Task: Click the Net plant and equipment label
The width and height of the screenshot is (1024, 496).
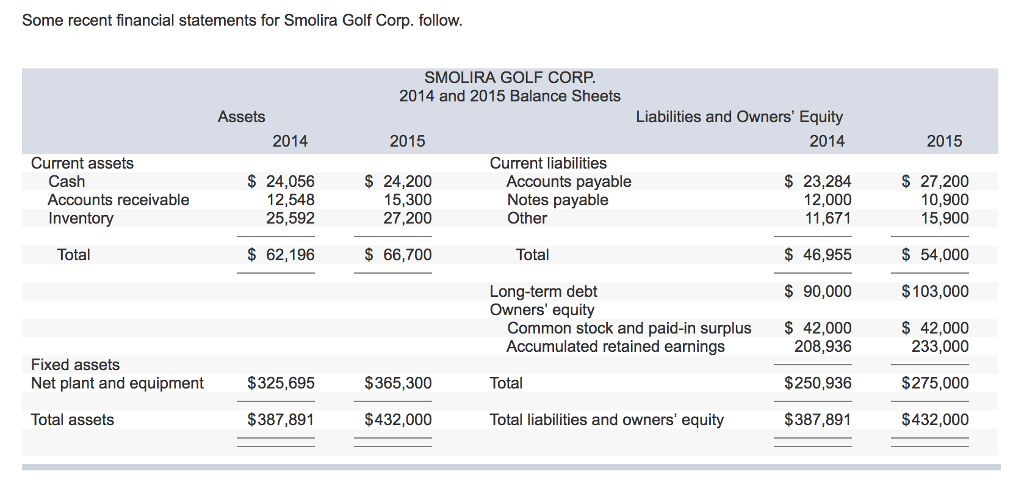Action: tap(118, 383)
